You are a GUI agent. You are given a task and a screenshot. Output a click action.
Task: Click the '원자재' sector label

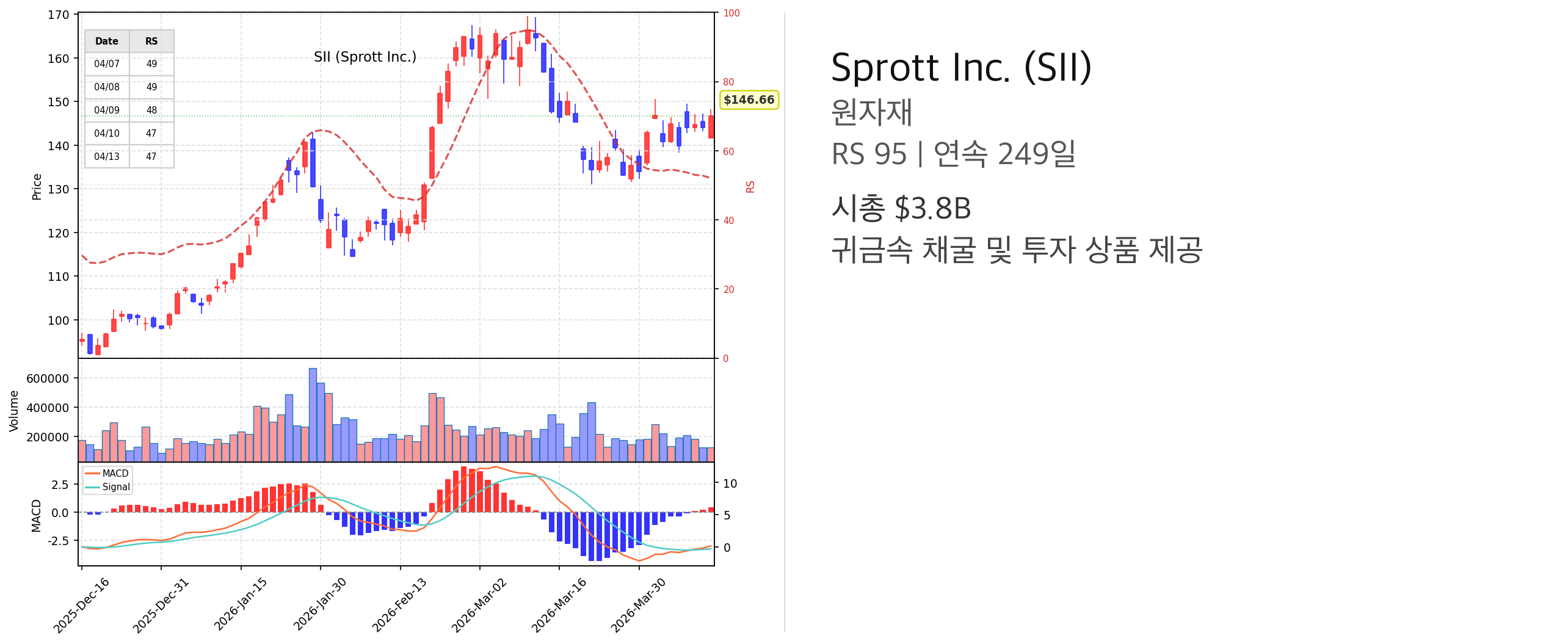pyautogui.click(x=871, y=112)
